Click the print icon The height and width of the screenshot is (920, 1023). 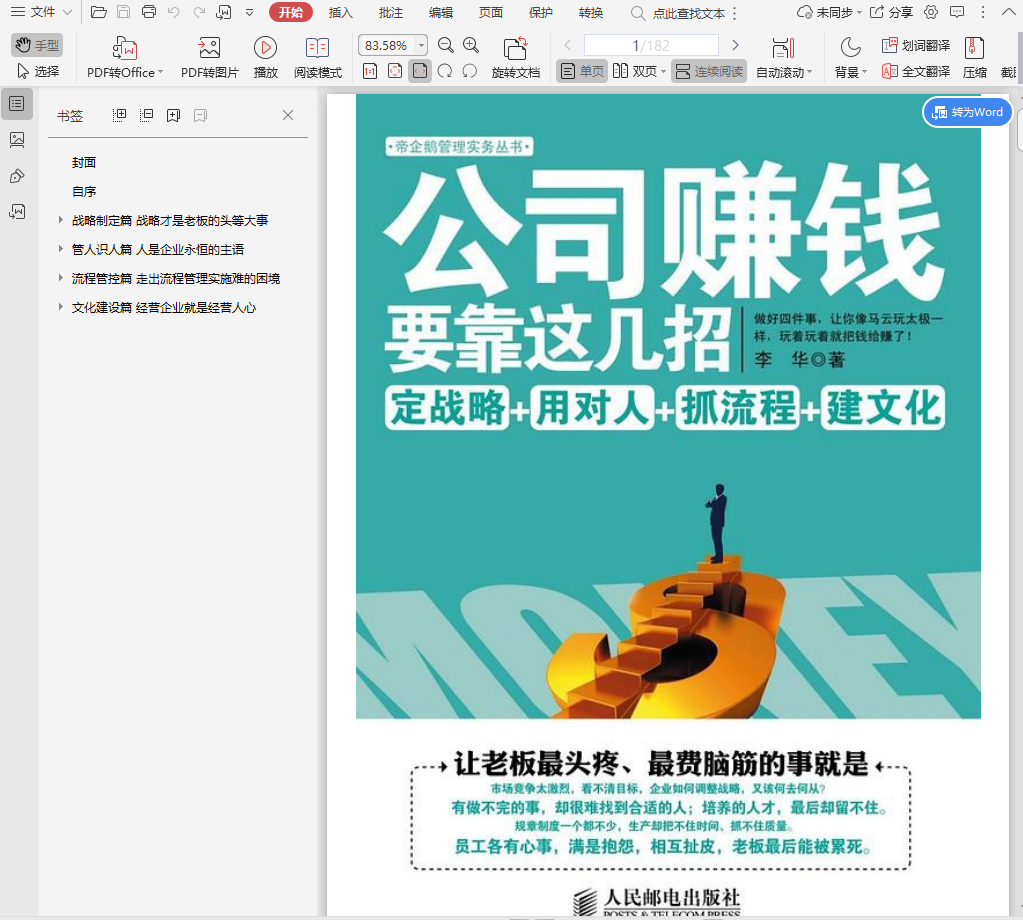click(x=149, y=12)
